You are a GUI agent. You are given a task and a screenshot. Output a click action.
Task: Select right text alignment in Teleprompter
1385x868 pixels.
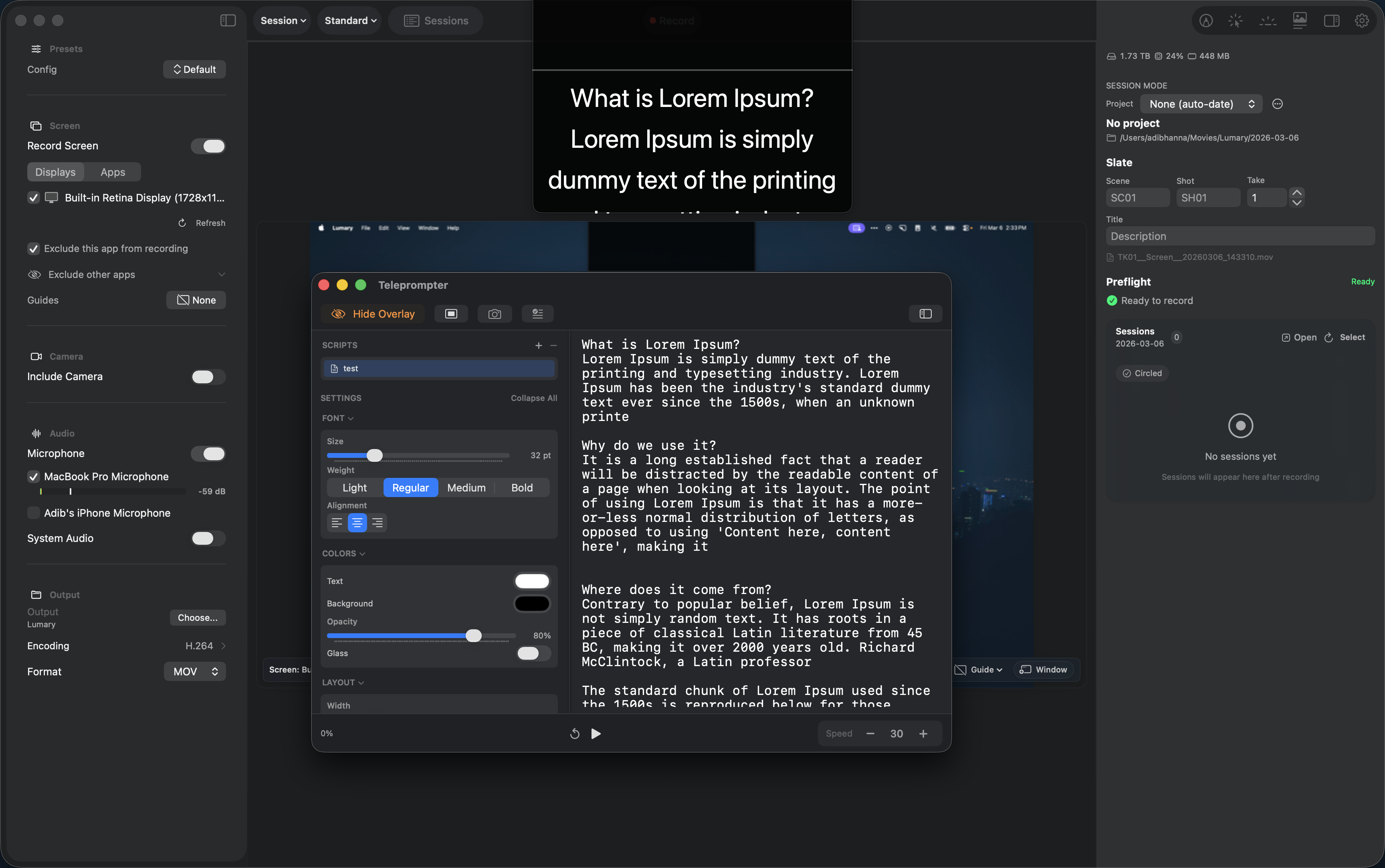(377, 522)
